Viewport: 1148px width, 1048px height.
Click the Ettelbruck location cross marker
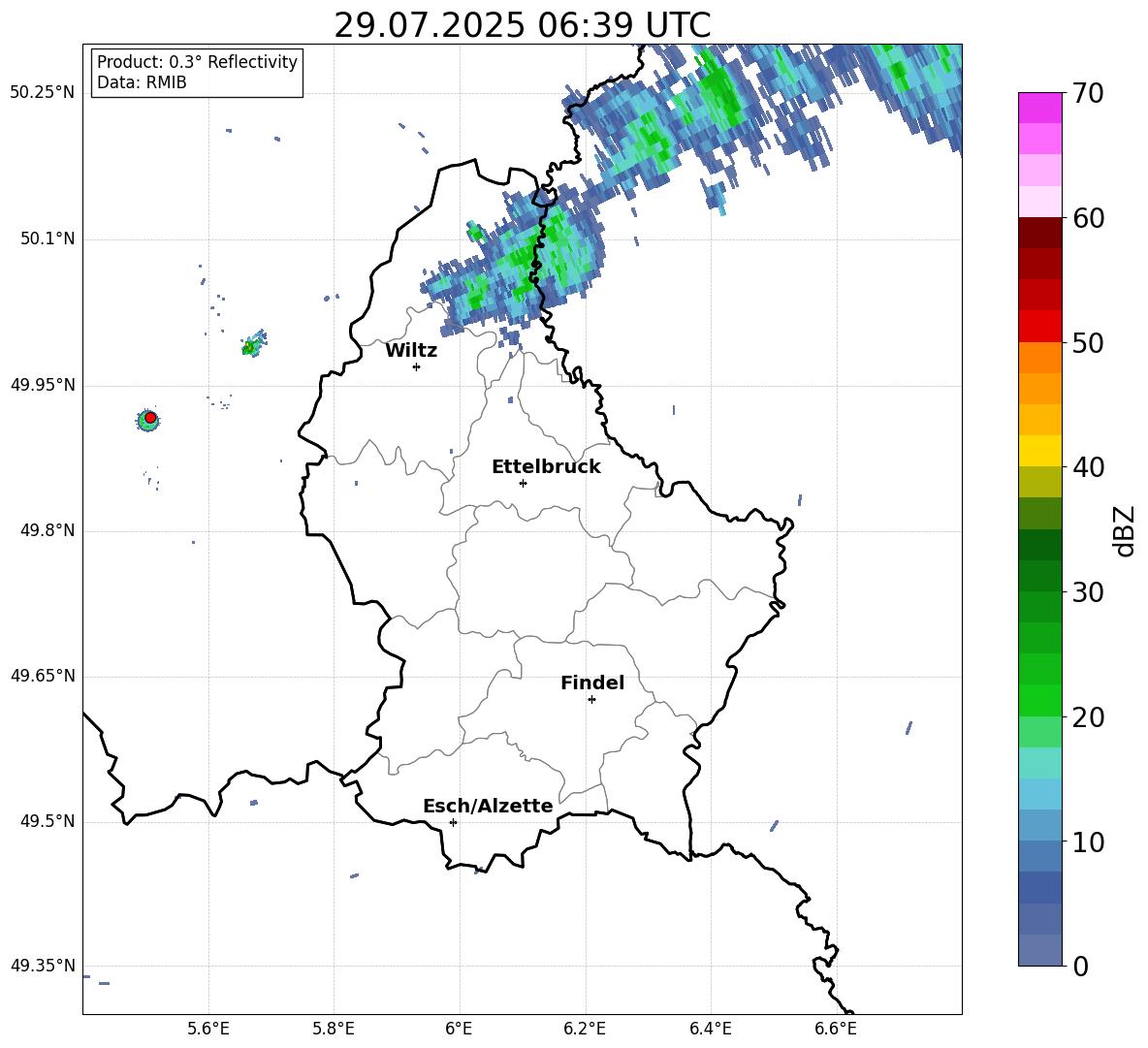point(523,483)
